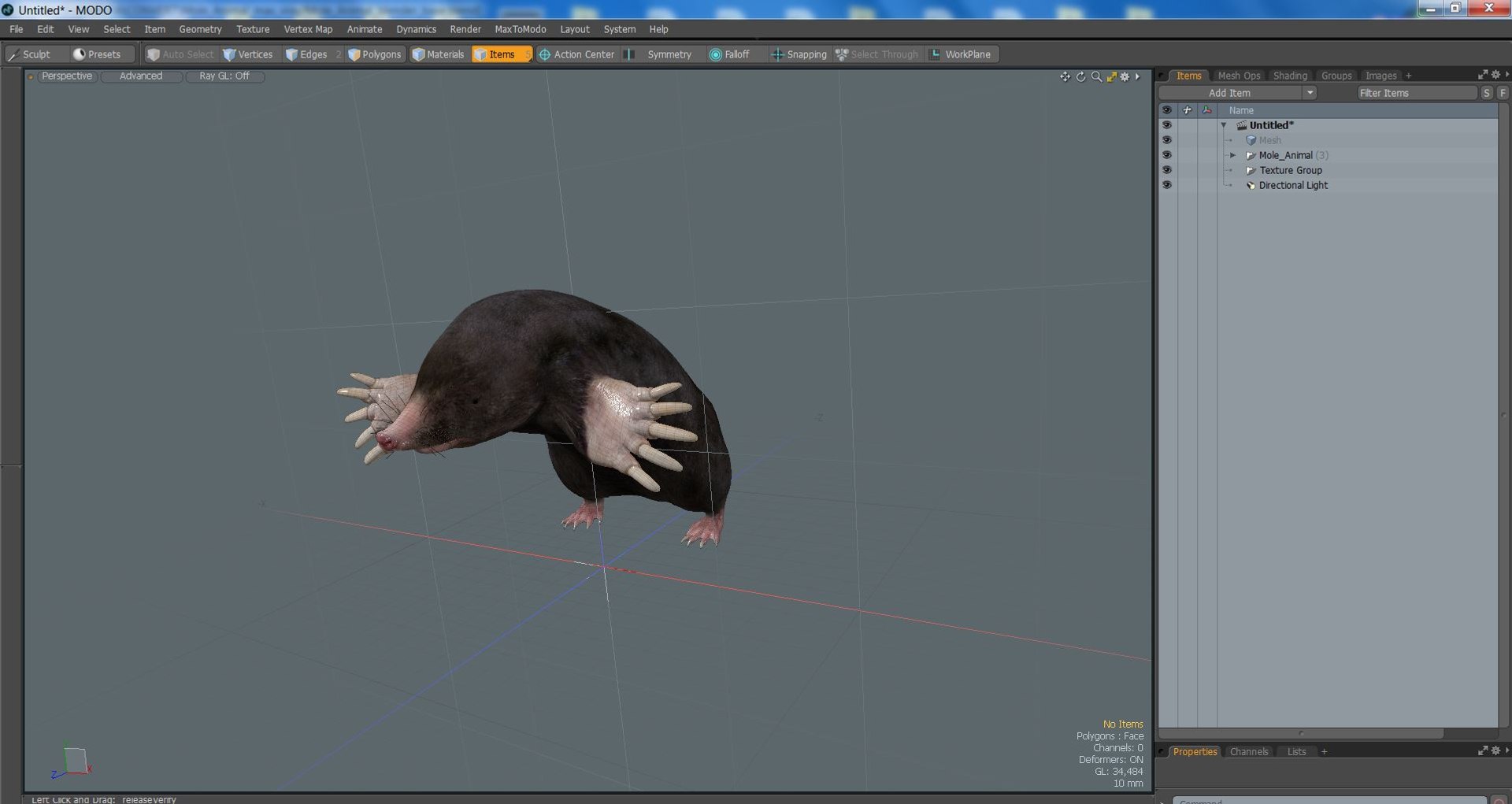Click the Presets button
Viewport: 1512px width, 804px height.
point(97,54)
